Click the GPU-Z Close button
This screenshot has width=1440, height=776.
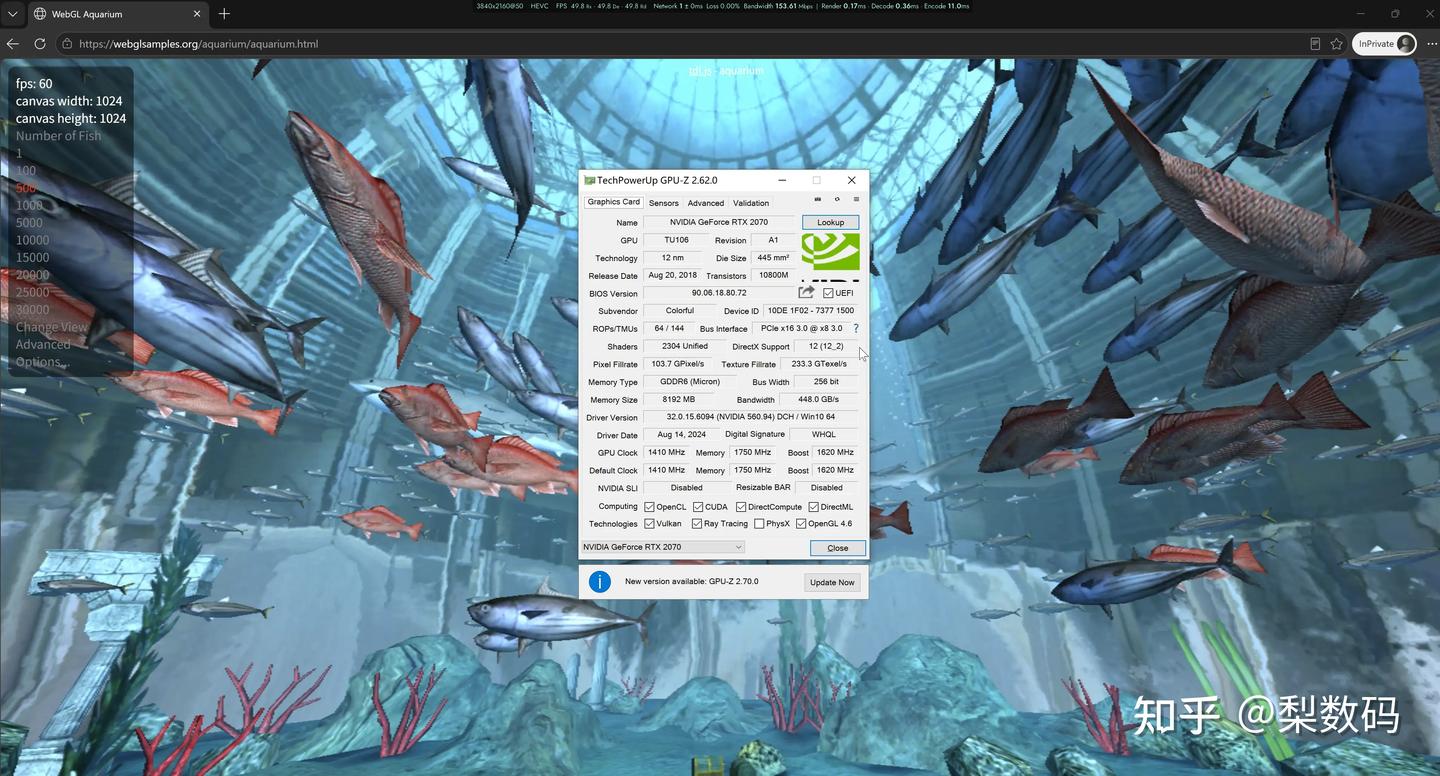838,548
